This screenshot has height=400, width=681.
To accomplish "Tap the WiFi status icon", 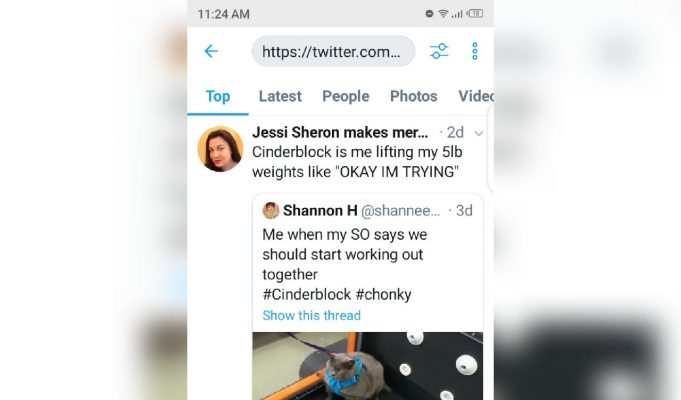I will pyautogui.click(x=443, y=13).
